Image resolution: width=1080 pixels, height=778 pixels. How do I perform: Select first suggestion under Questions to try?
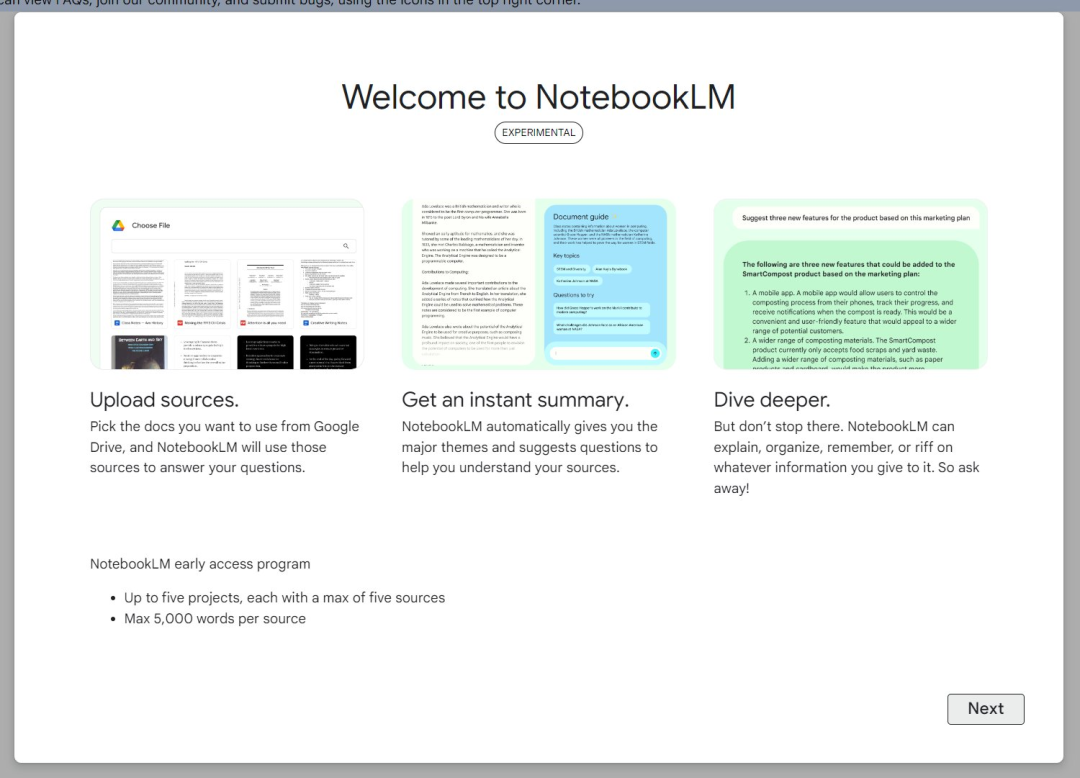[x=600, y=309]
